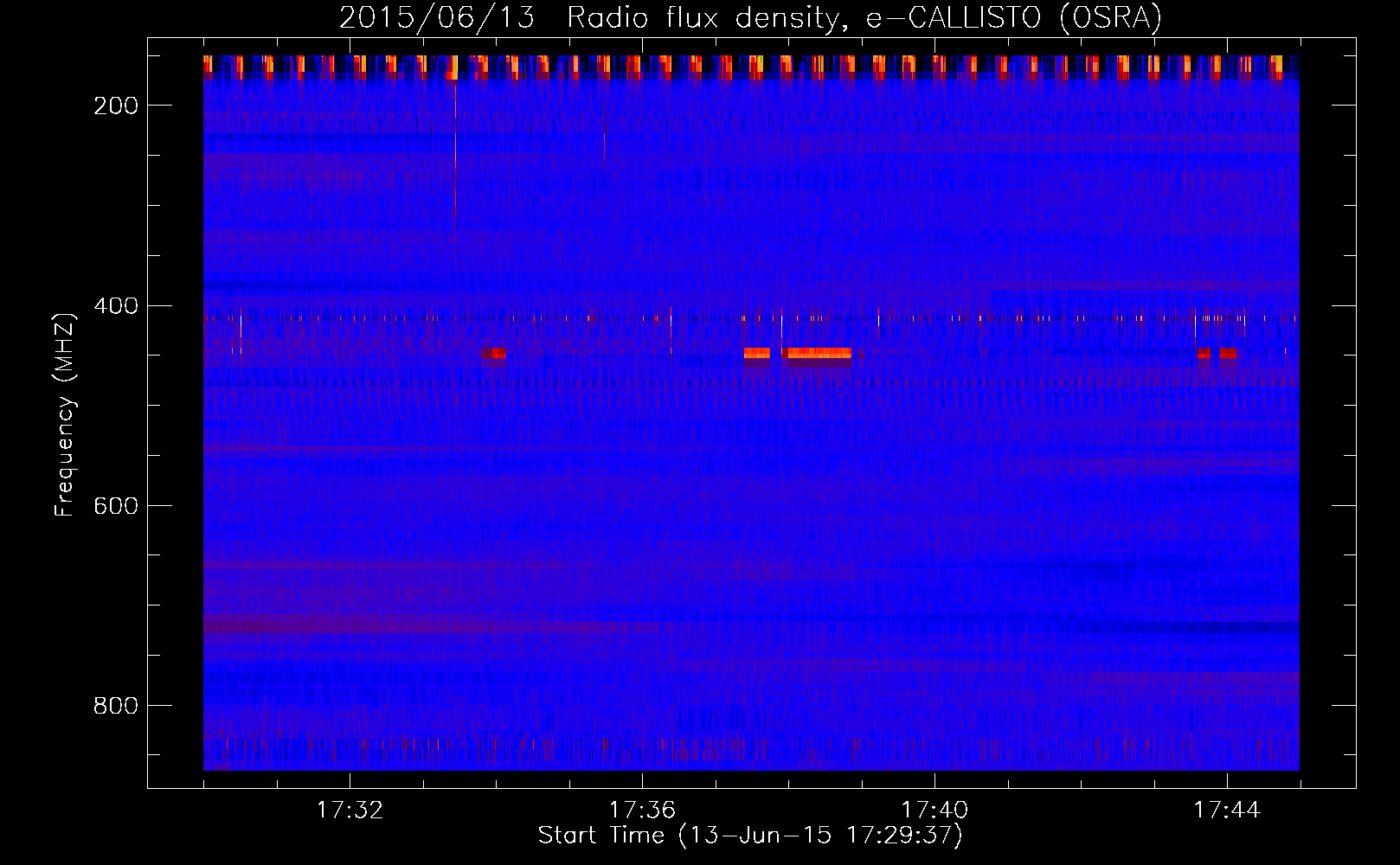Click the small red burst near 17:34

(493, 353)
